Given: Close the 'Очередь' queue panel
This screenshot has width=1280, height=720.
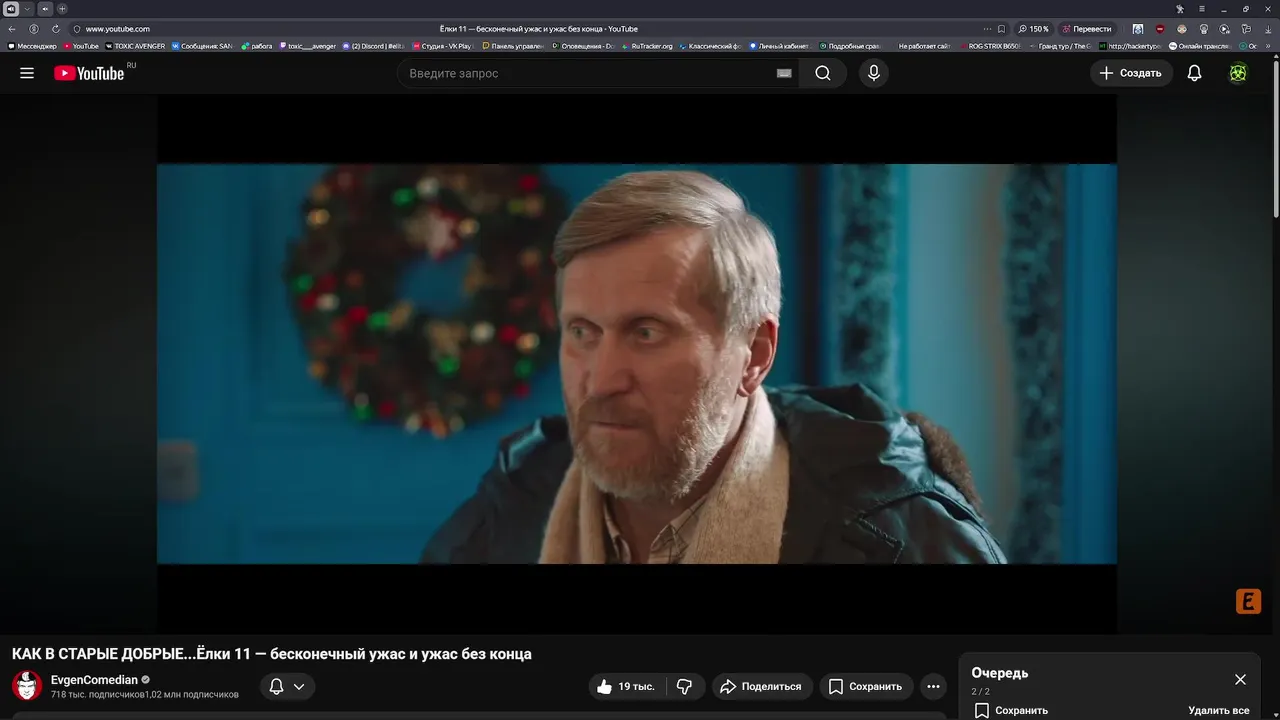Looking at the screenshot, I should (x=1240, y=679).
